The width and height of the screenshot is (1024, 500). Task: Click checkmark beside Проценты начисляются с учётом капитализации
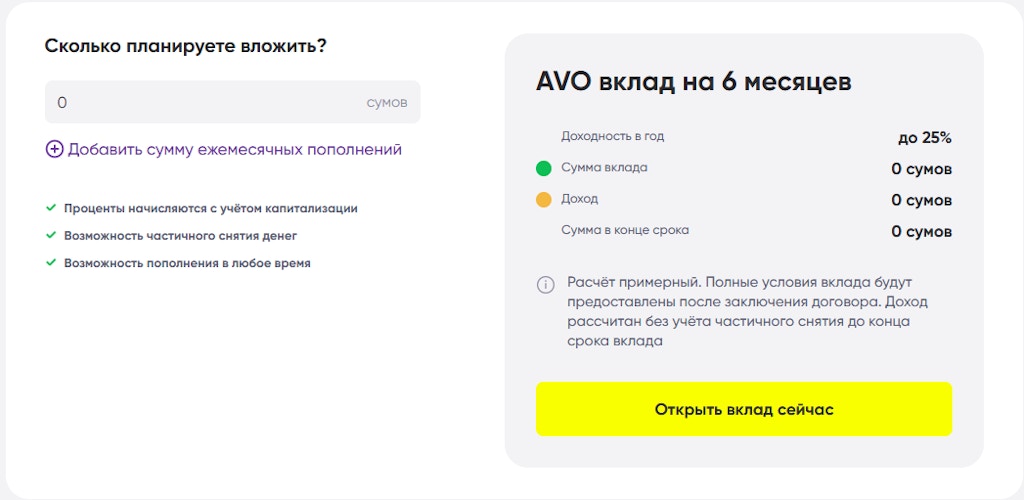50,208
